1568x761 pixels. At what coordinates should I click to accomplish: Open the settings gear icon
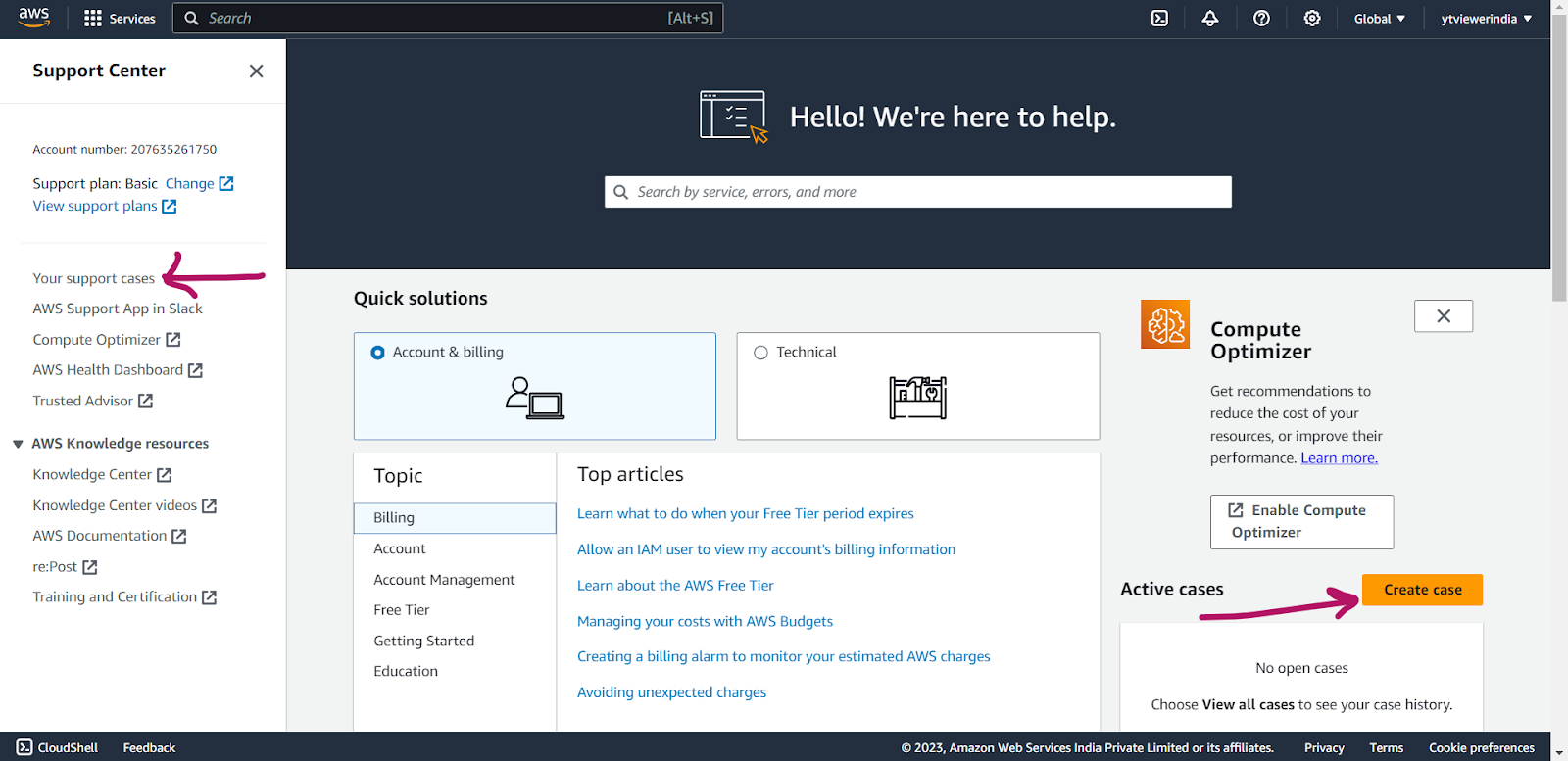pyautogui.click(x=1312, y=19)
